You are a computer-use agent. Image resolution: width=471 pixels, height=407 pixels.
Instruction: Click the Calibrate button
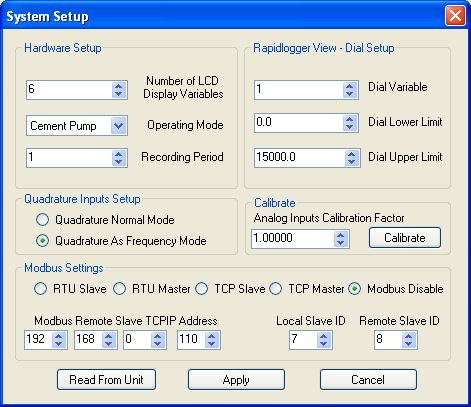(405, 238)
